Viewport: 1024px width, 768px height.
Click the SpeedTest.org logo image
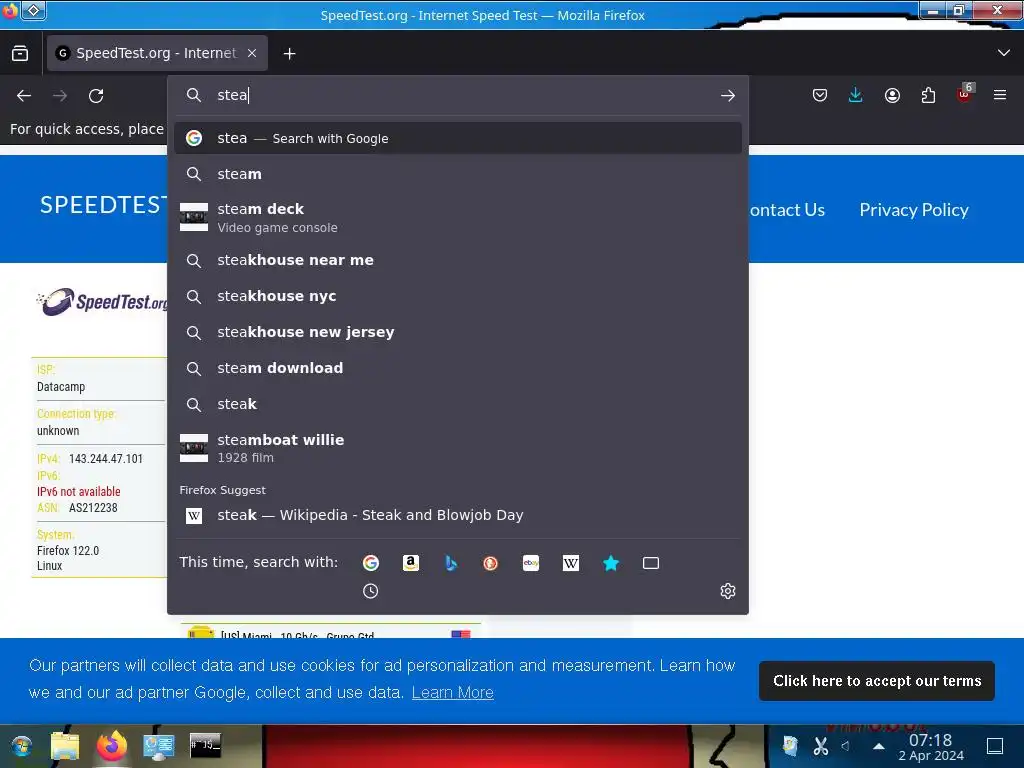click(x=102, y=302)
